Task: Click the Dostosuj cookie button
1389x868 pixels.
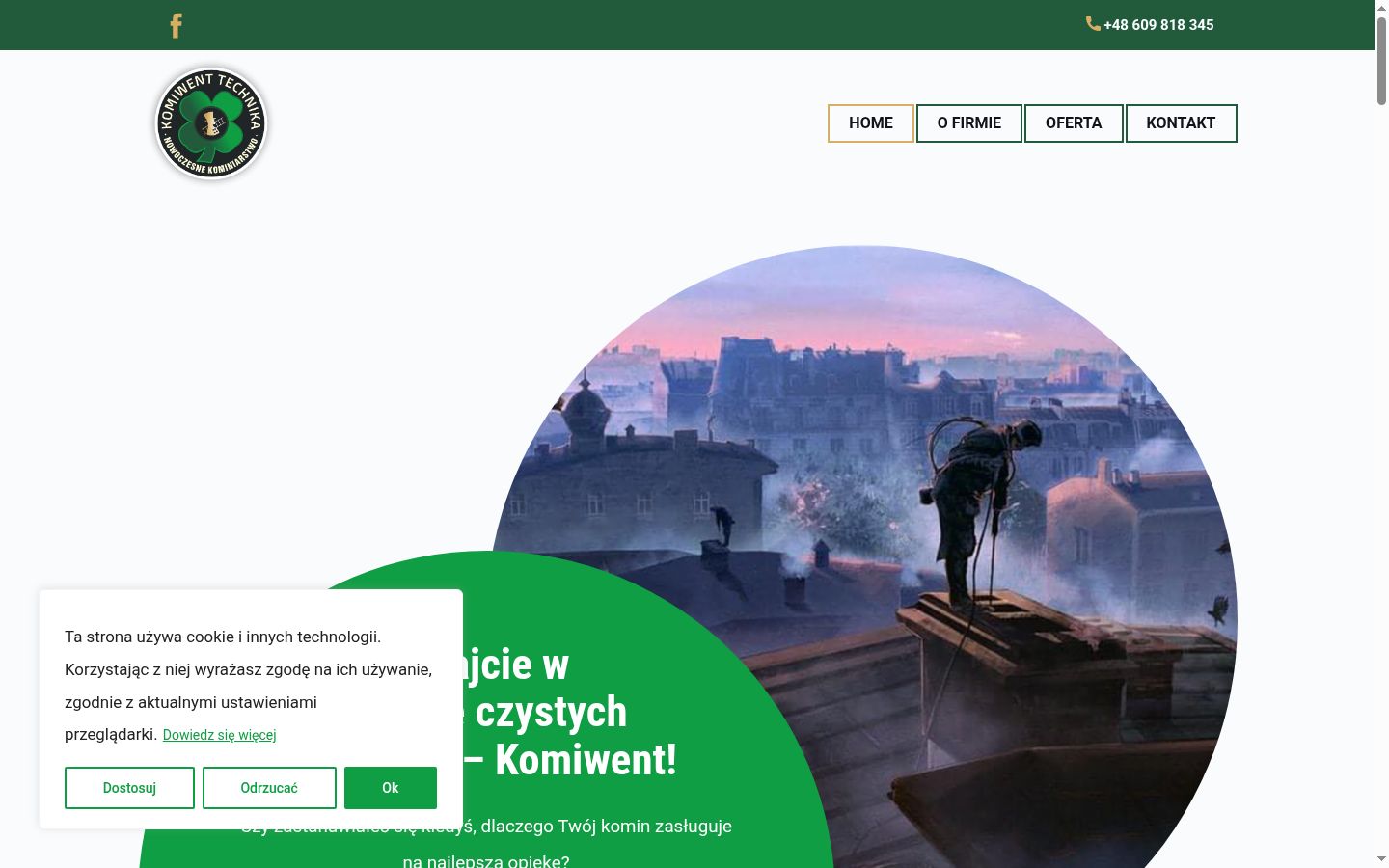Action: tap(129, 788)
